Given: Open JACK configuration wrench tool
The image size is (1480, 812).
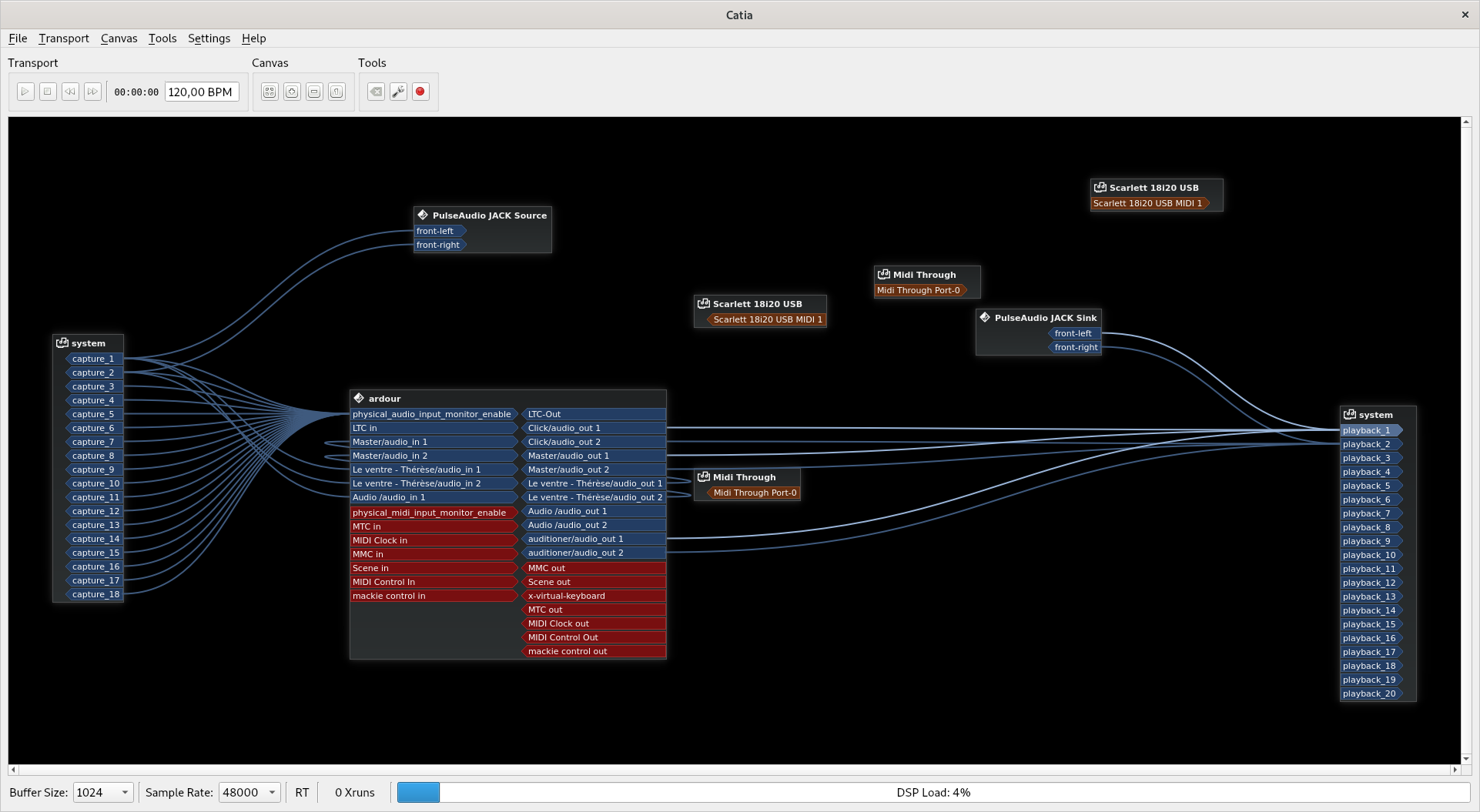Looking at the screenshot, I should 398,92.
